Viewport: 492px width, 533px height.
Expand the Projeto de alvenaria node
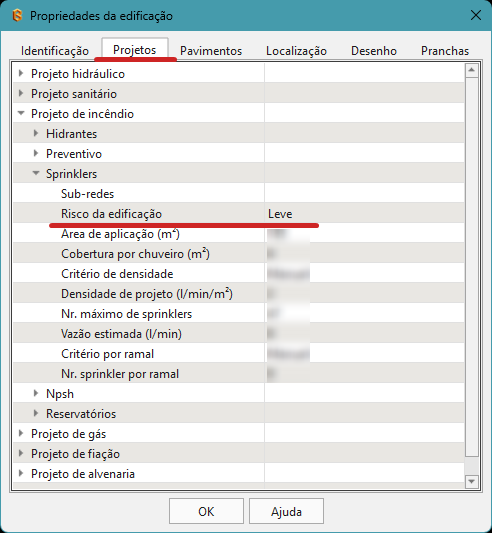click(x=21, y=474)
